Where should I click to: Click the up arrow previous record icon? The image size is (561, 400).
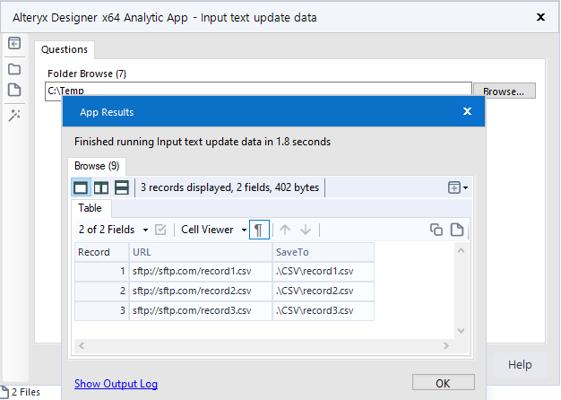(285, 230)
